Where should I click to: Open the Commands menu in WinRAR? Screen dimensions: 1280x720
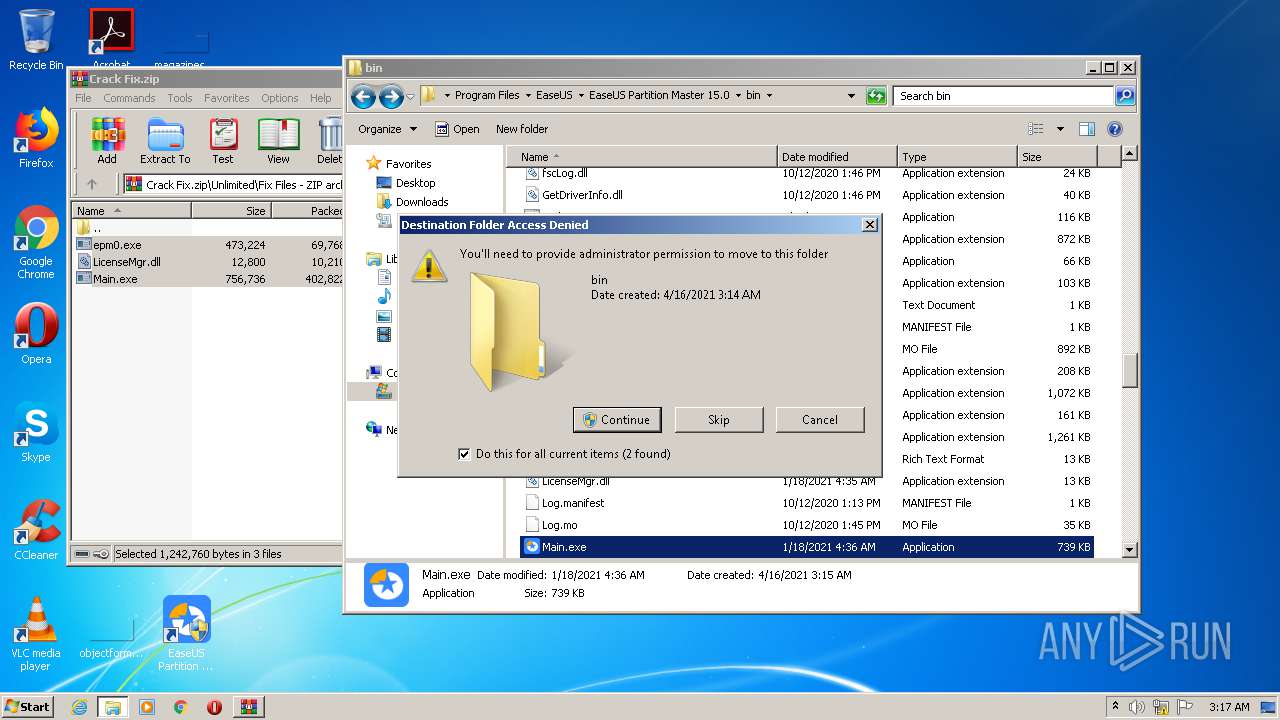(x=129, y=98)
